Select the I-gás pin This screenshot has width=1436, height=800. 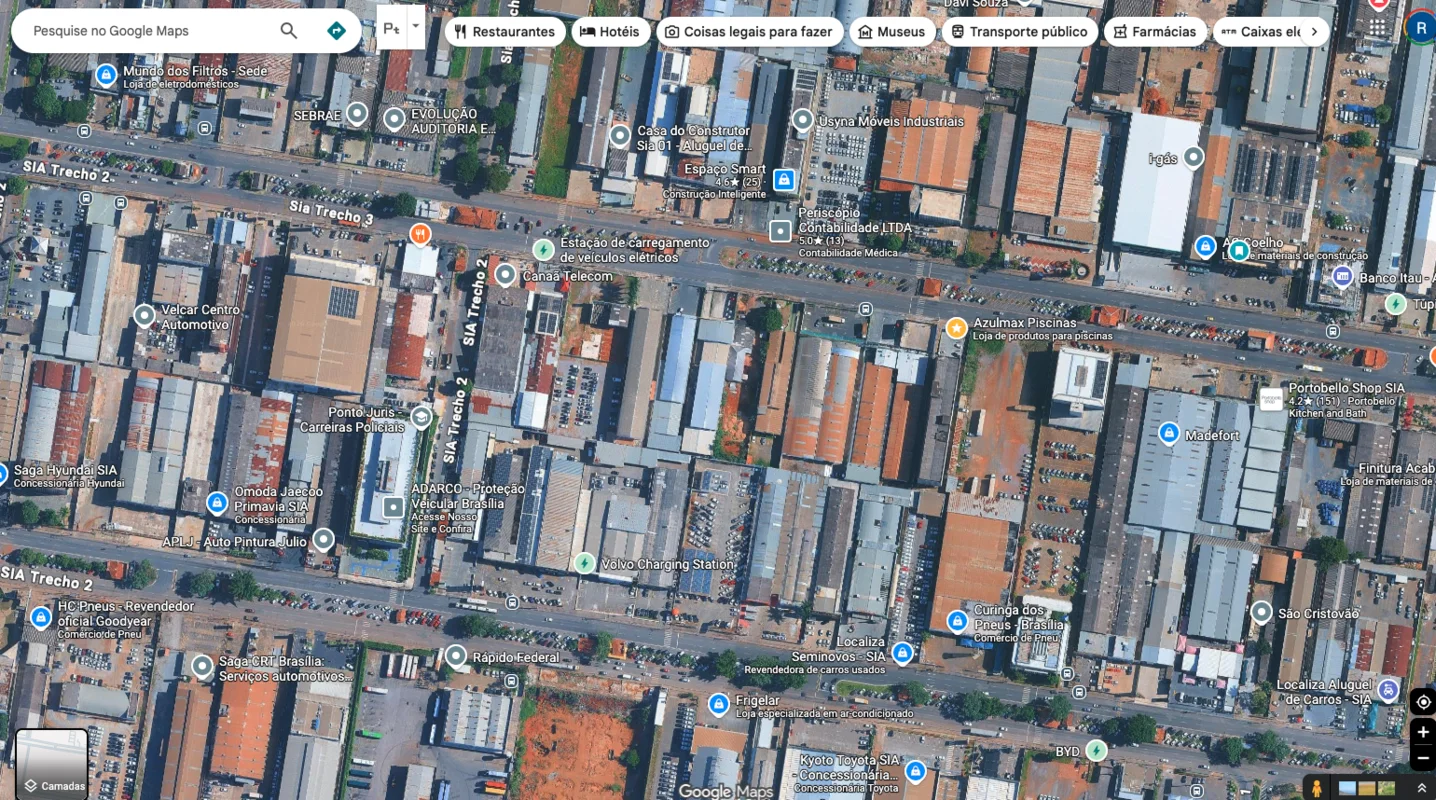point(1193,157)
